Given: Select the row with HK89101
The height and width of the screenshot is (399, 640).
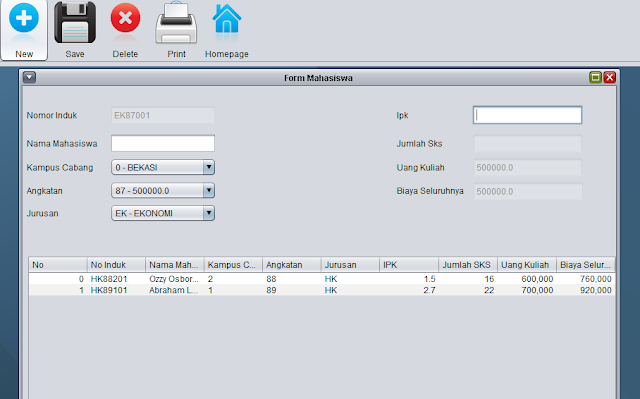Looking at the screenshot, I should click(x=322, y=290).
